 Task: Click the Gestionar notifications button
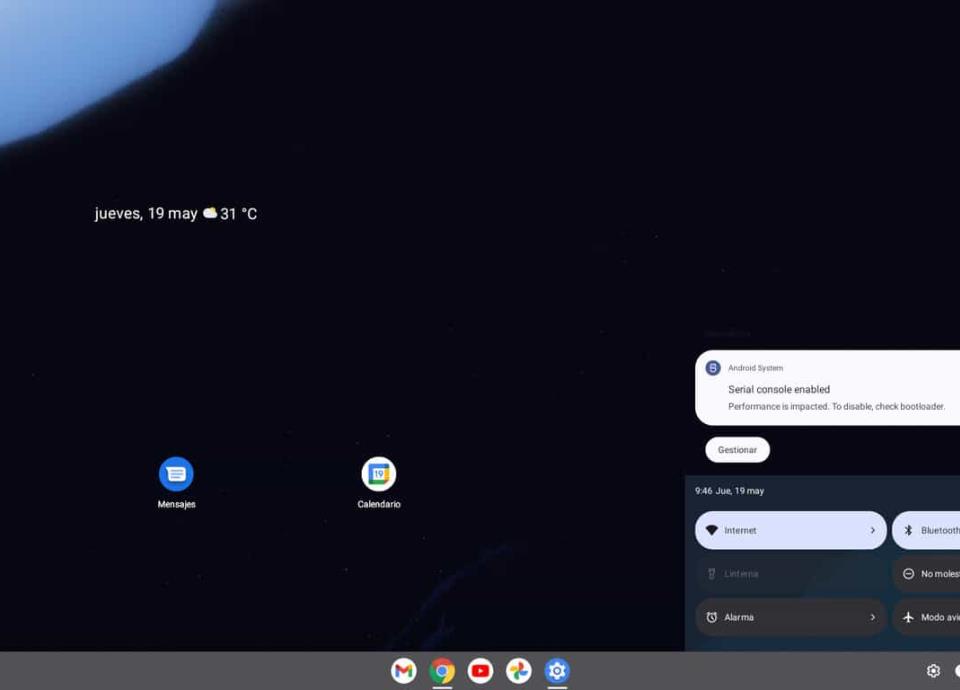pyautogui.click(x=737, y=450)
